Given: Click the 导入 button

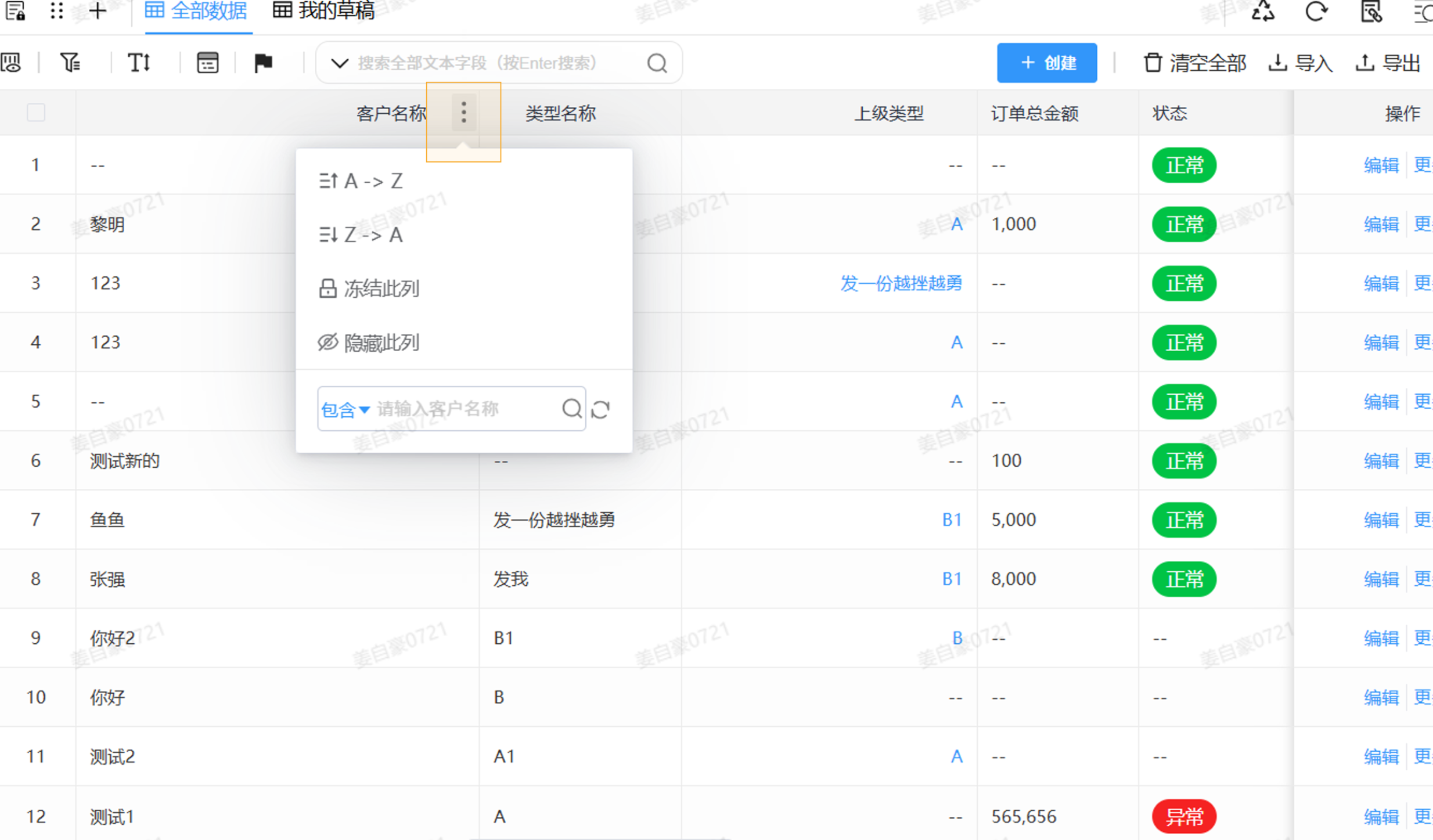Looking at the screenshot, I should (x=1301, y=63).
